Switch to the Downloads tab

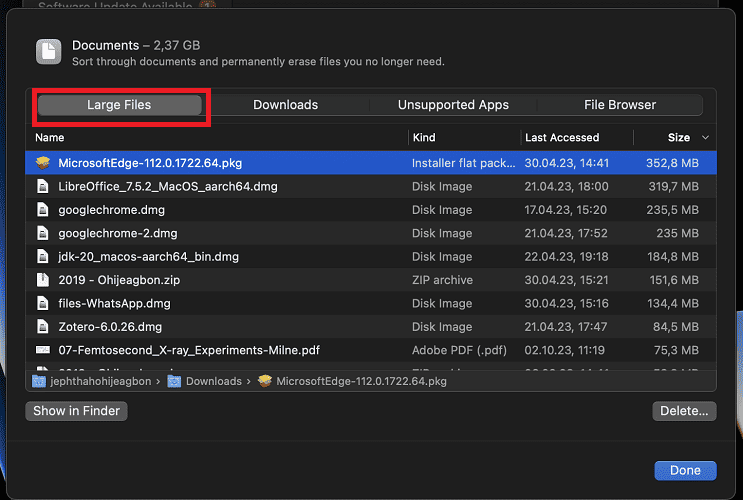coord(285,105)
